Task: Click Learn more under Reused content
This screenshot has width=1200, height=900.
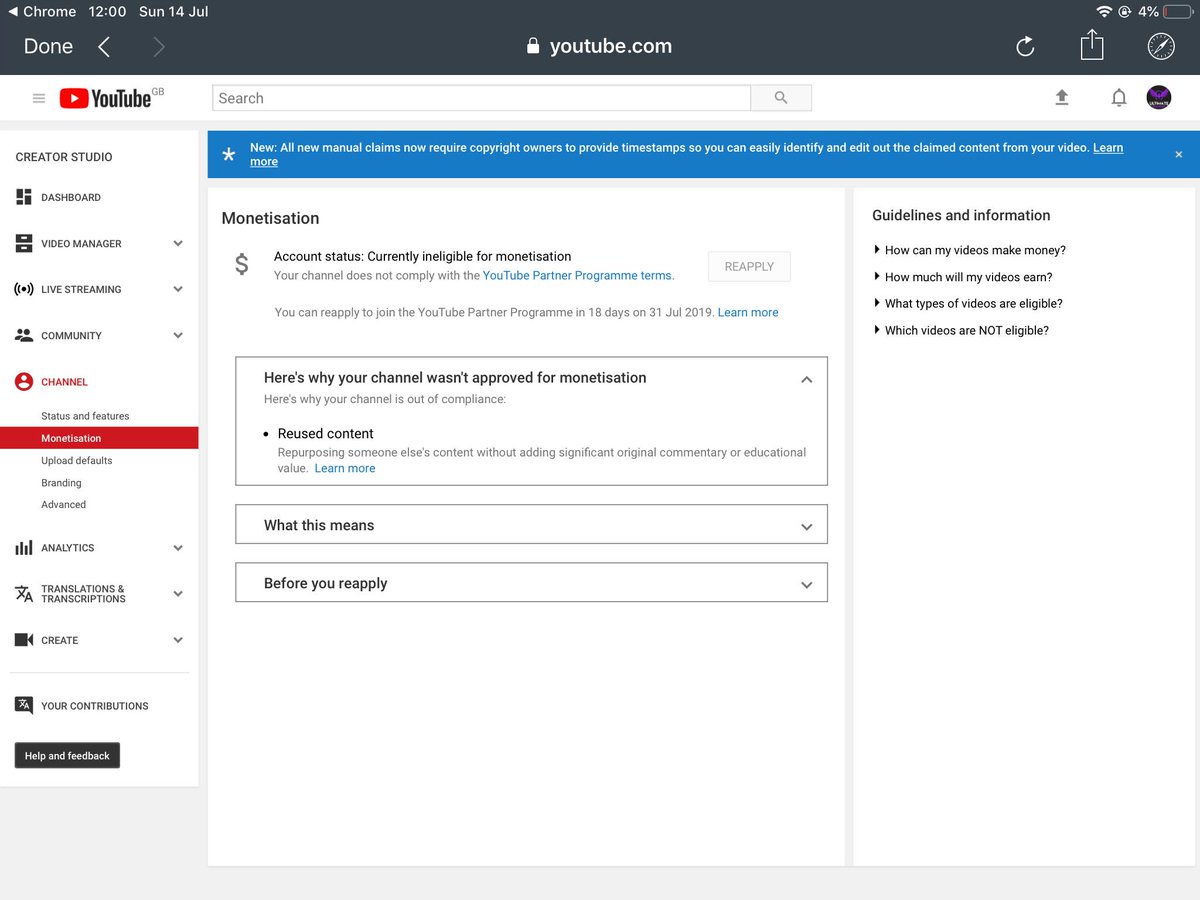Action: coord(345,468)
